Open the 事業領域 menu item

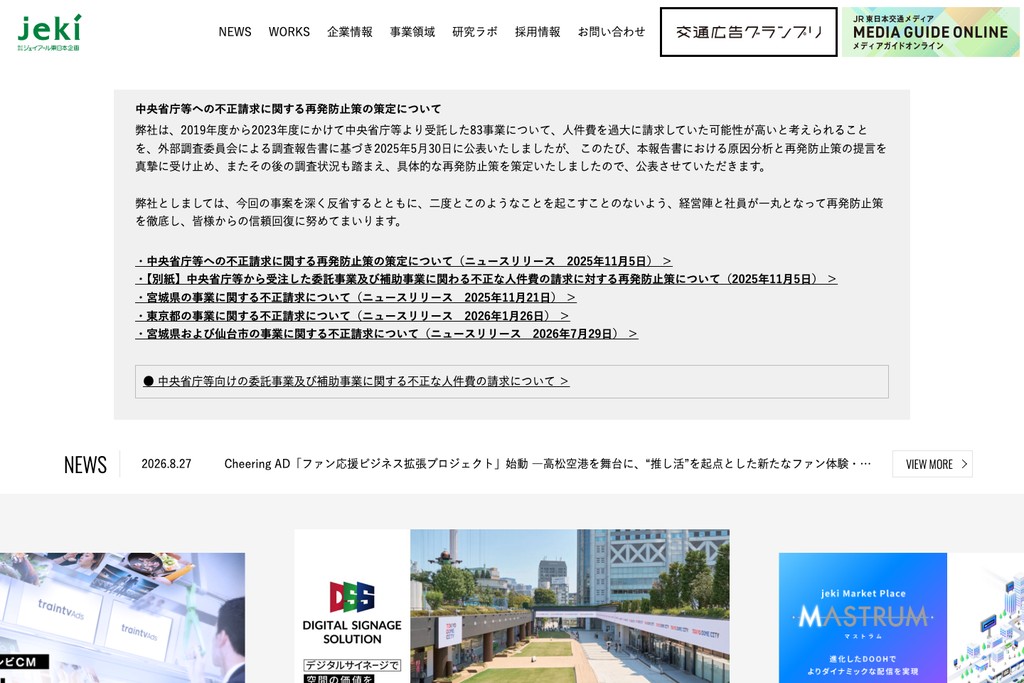(413, 32)
